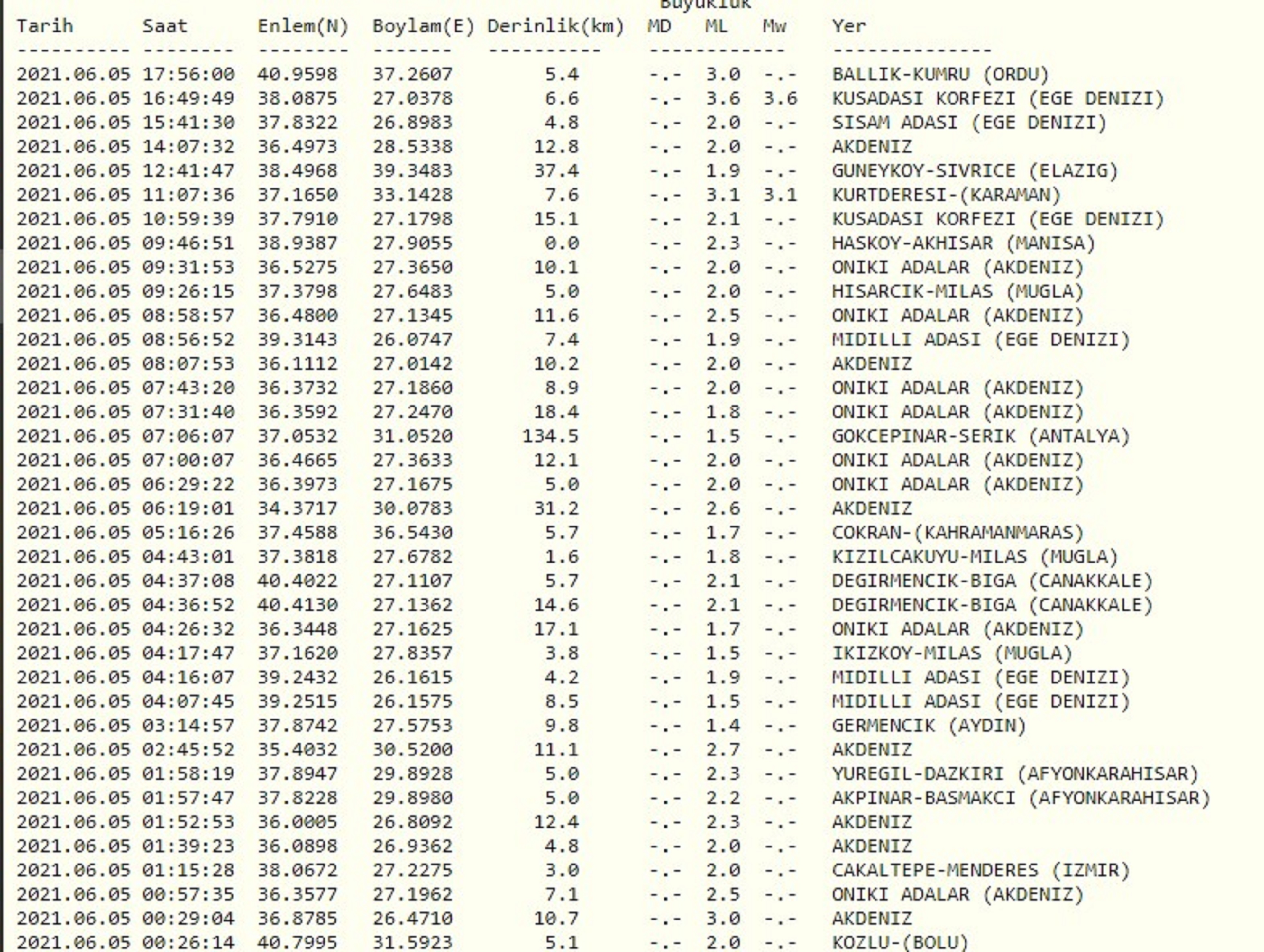Screen dimensions: 1264x952
Task: Click the Derinlik(km) column header
Action: [x=555, y=26]
